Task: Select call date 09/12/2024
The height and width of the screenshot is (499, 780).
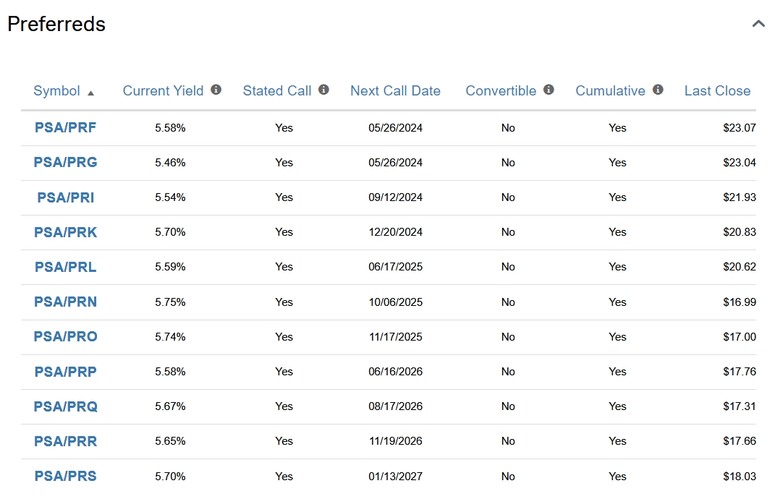Action: [x=395, y=198]
